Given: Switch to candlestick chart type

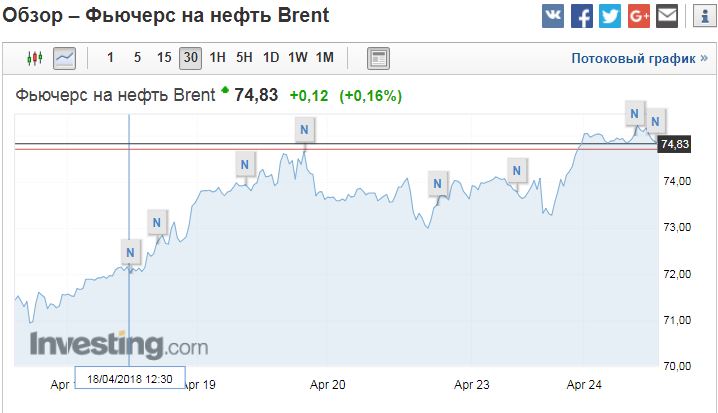Looking at the screenshot, I should pos(35,58).
